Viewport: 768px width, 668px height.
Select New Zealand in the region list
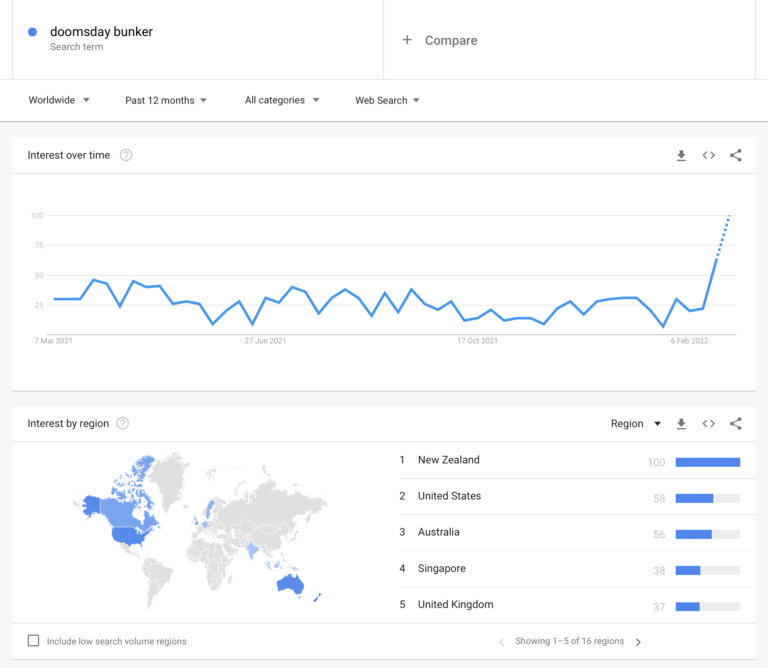448,460
